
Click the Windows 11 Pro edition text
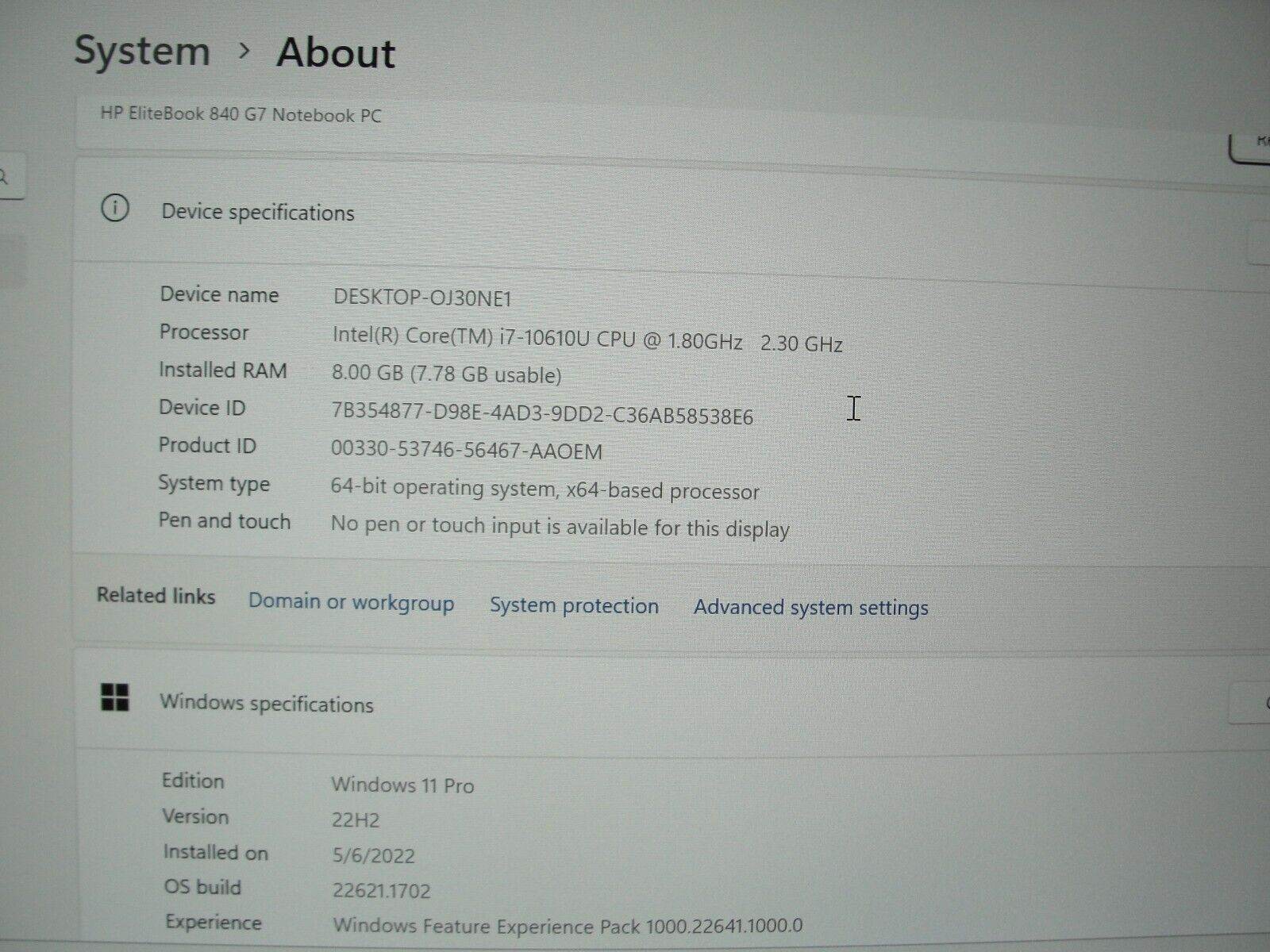pos(402,785)
